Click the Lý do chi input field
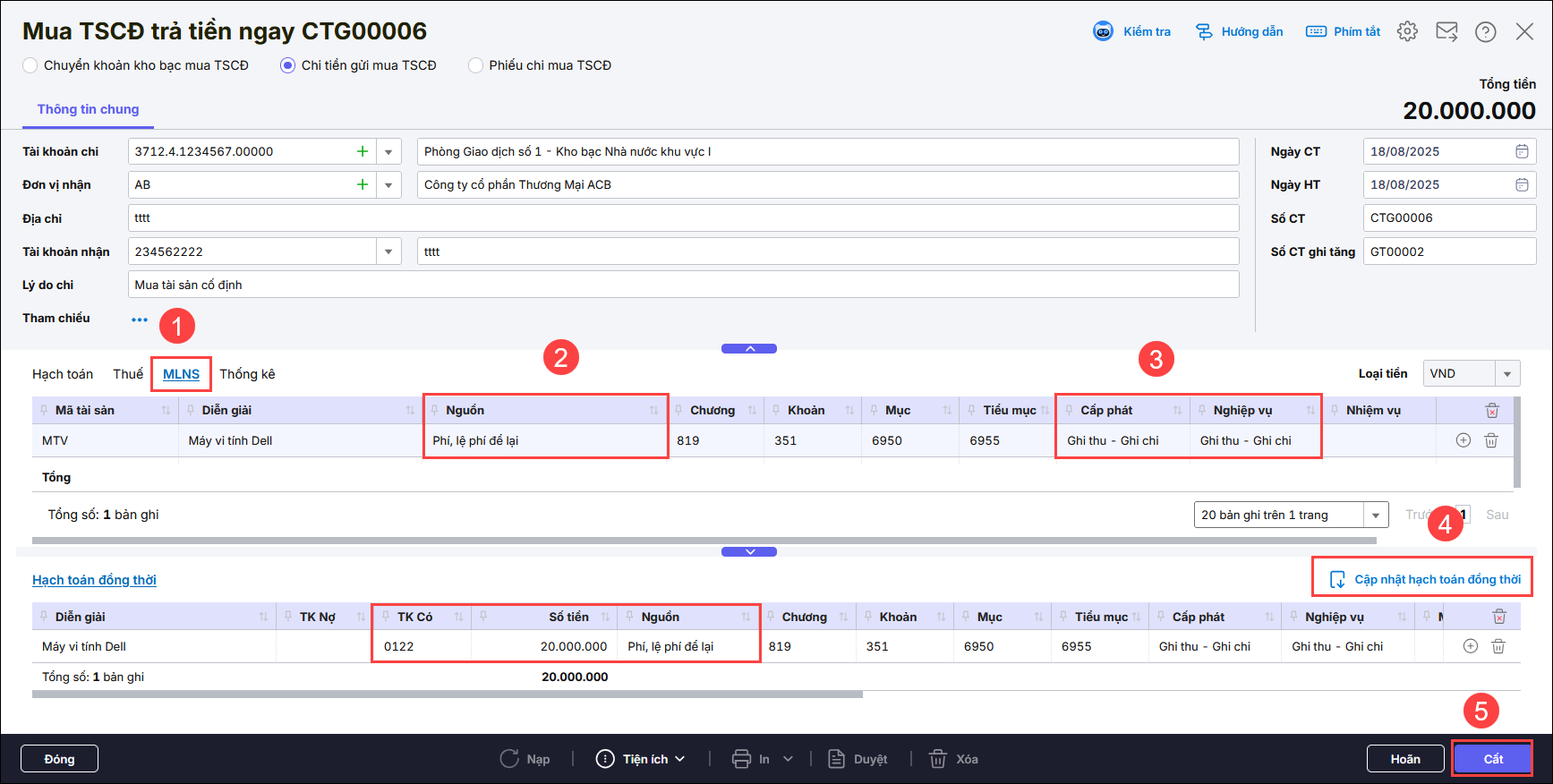Screen dimensions: 1553x784 (x=683, y=285)
